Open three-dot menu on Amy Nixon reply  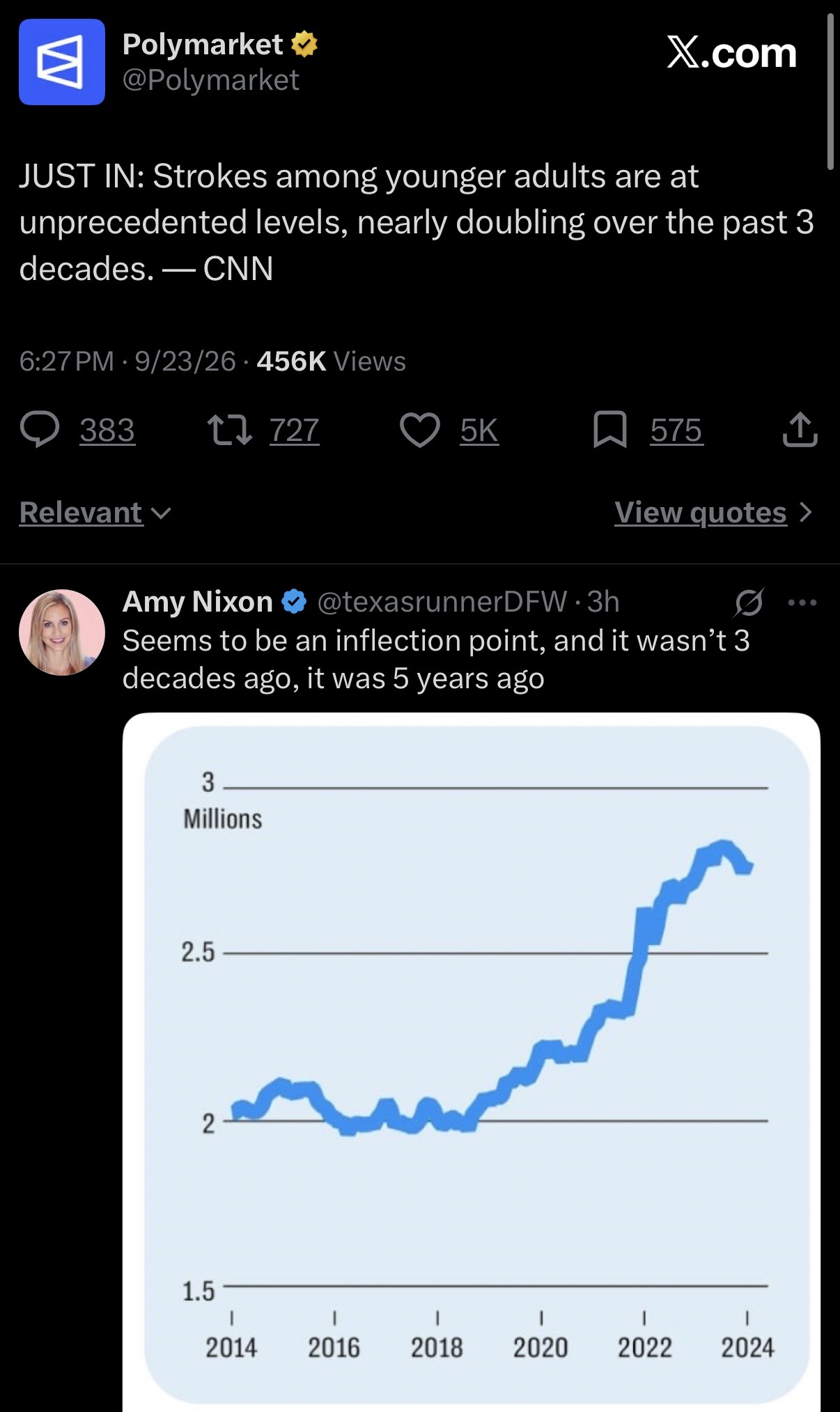pyautogui.click(x=802, y=603)
